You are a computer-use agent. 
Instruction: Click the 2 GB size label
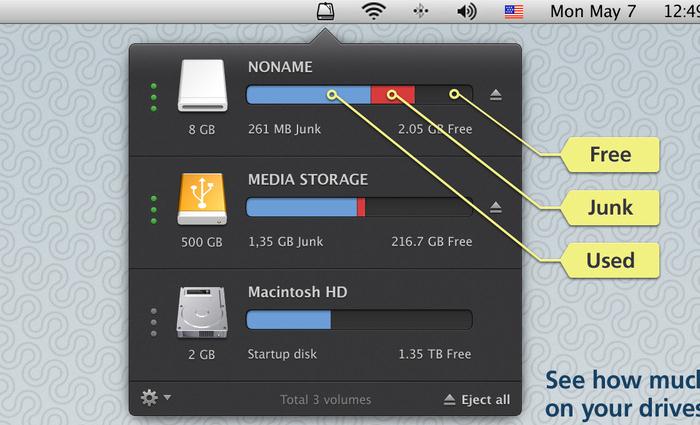tap(201, 354)
